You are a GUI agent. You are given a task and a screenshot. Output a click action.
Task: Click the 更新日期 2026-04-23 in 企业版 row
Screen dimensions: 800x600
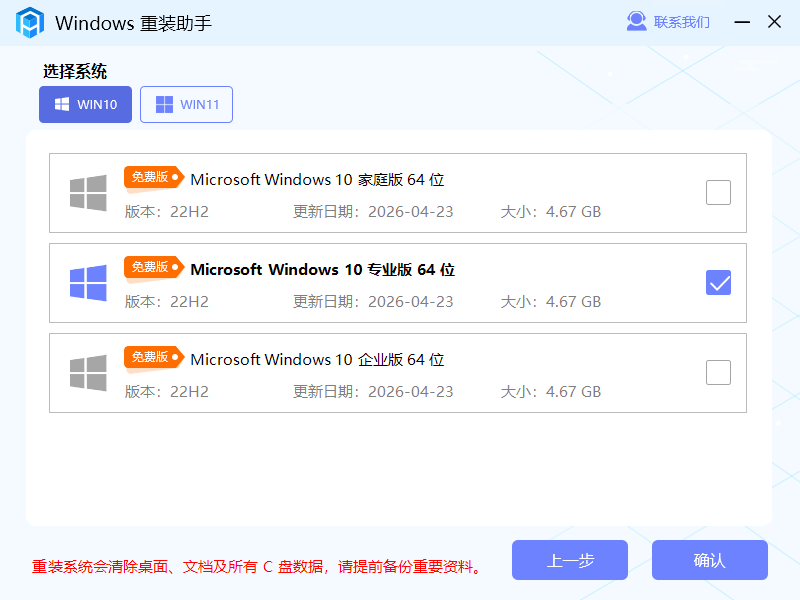(373, 392)
